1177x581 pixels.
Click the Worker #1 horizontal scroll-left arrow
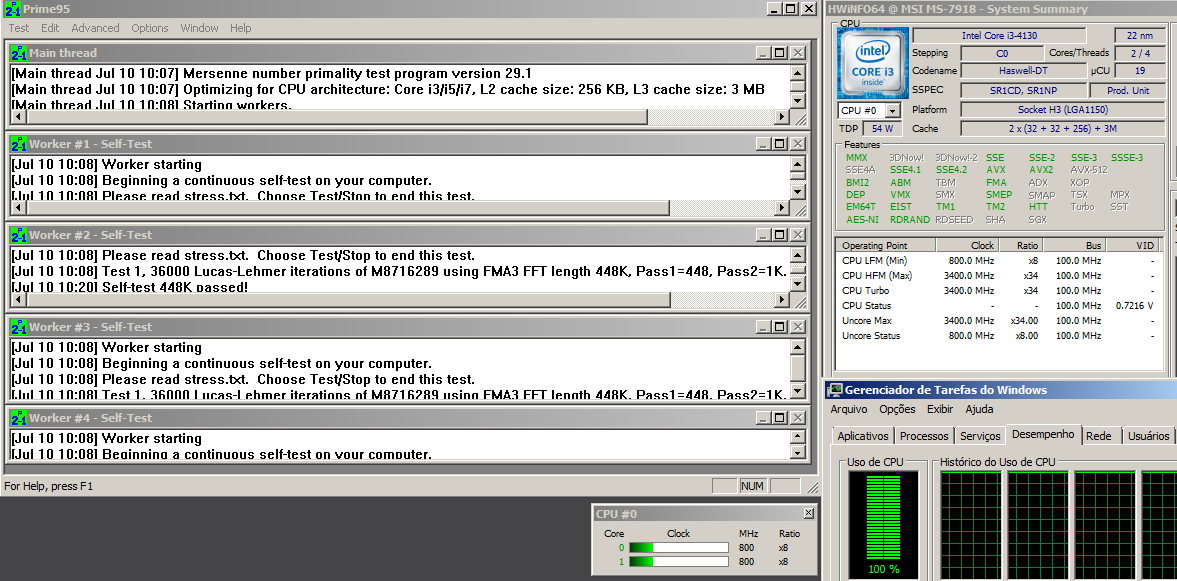19,208
